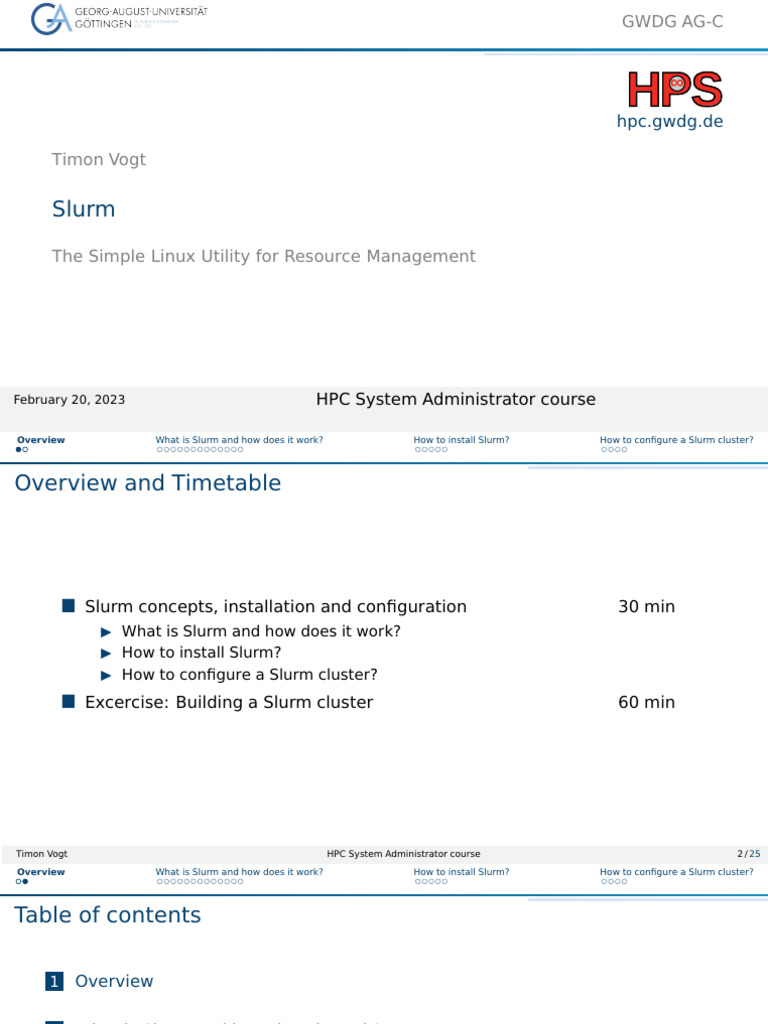This screenshot has height=1024, width=768.
Task: Click the "GWDG AG-C" header text
Action: [672, 22]
